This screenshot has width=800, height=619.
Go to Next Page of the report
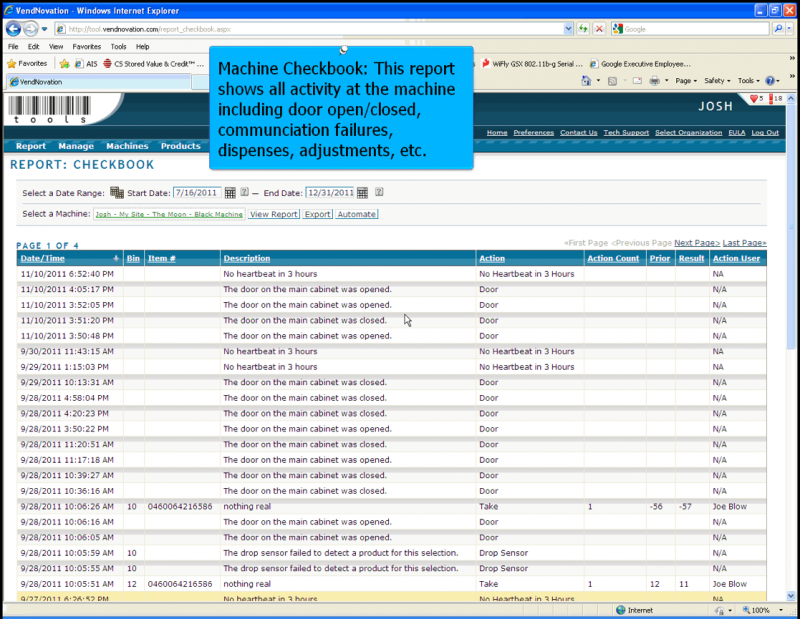tap(697, 243)
